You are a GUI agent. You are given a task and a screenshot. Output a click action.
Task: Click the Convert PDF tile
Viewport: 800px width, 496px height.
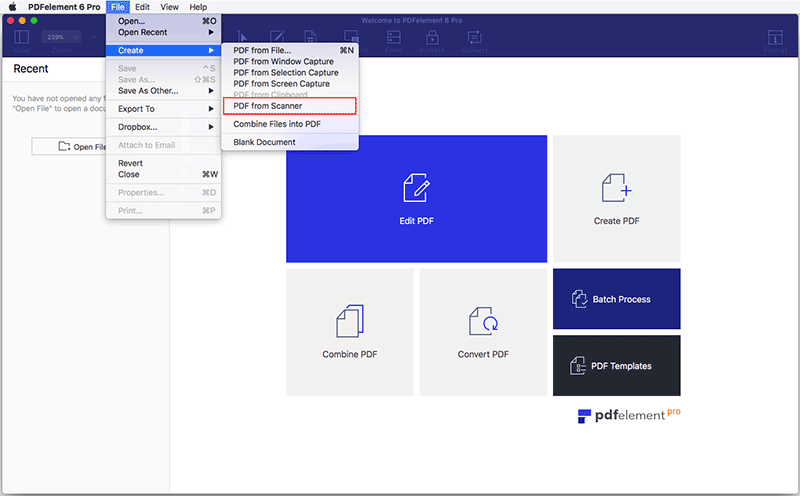483,332
